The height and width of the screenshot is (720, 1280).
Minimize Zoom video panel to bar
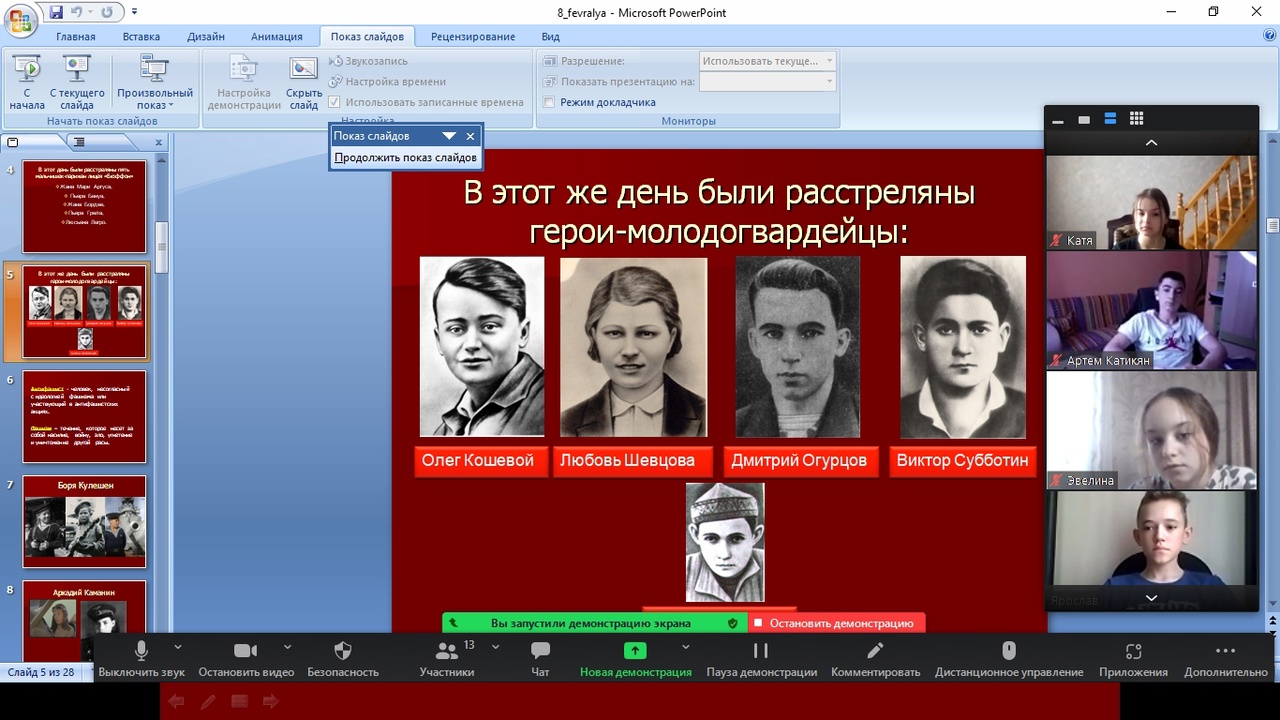pyautogui.click(x=1058, y=122)
